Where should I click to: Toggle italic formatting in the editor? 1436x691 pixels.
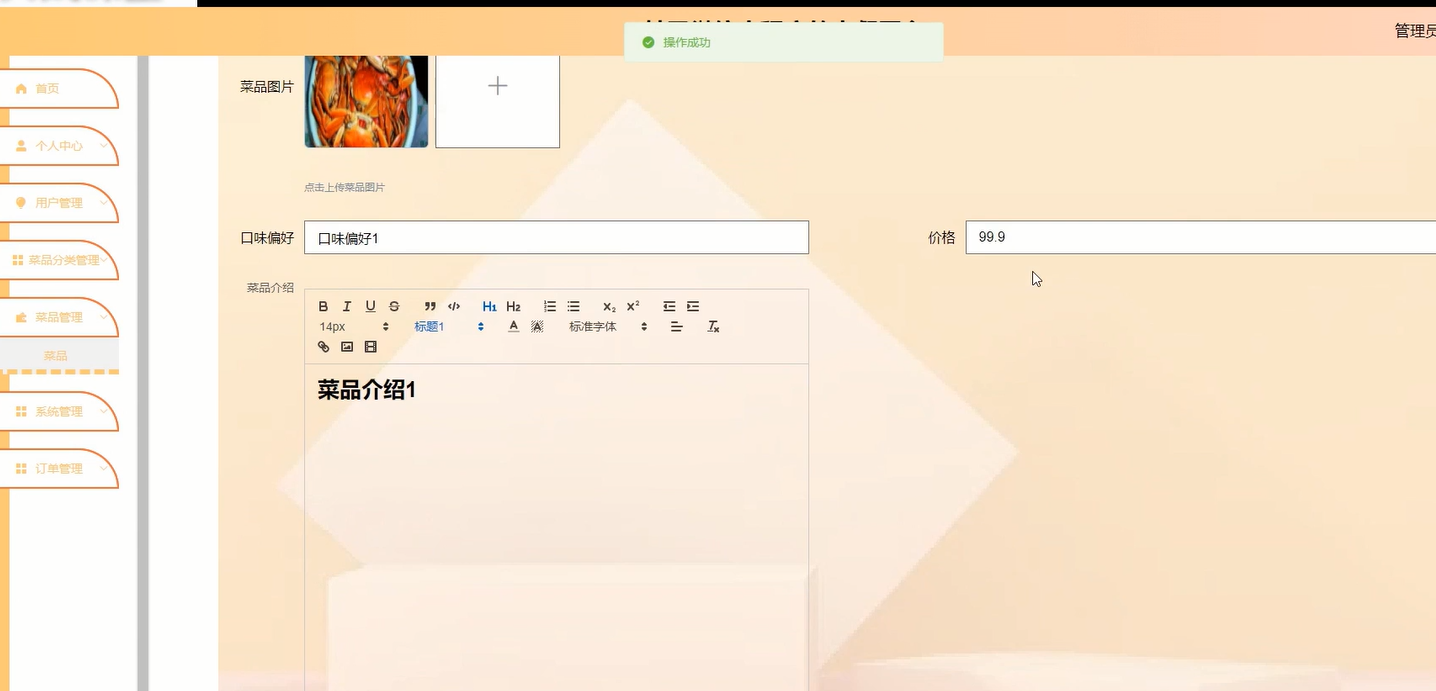pos(347,306)
